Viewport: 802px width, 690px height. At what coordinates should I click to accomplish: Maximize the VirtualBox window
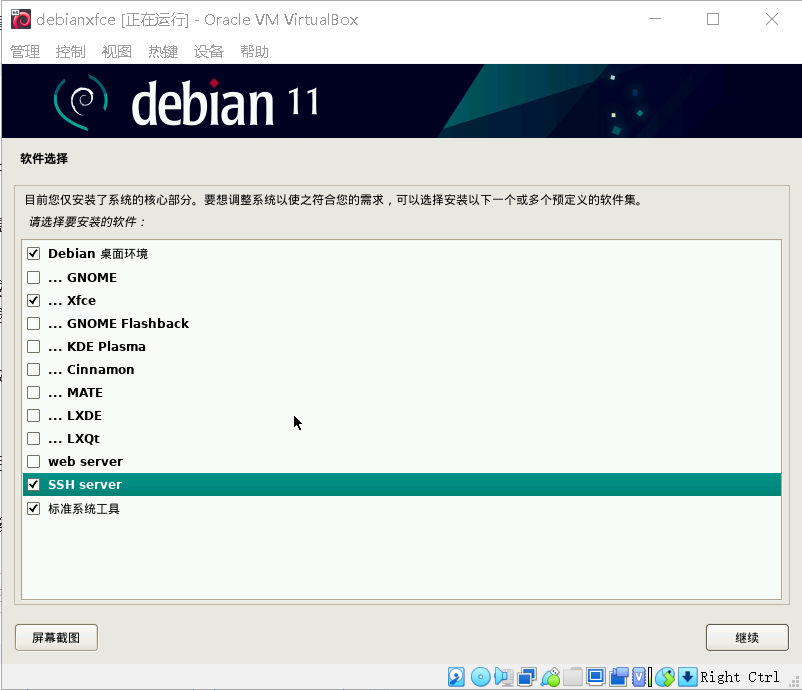click(713, 19)
